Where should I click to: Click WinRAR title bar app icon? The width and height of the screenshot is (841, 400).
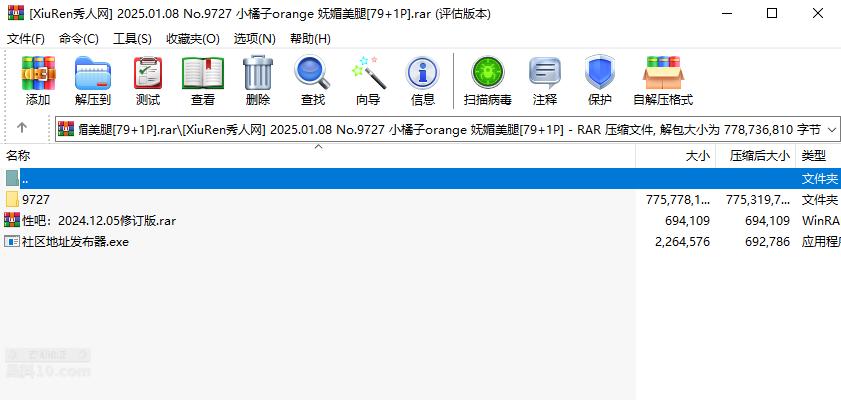tap(16, 13)
